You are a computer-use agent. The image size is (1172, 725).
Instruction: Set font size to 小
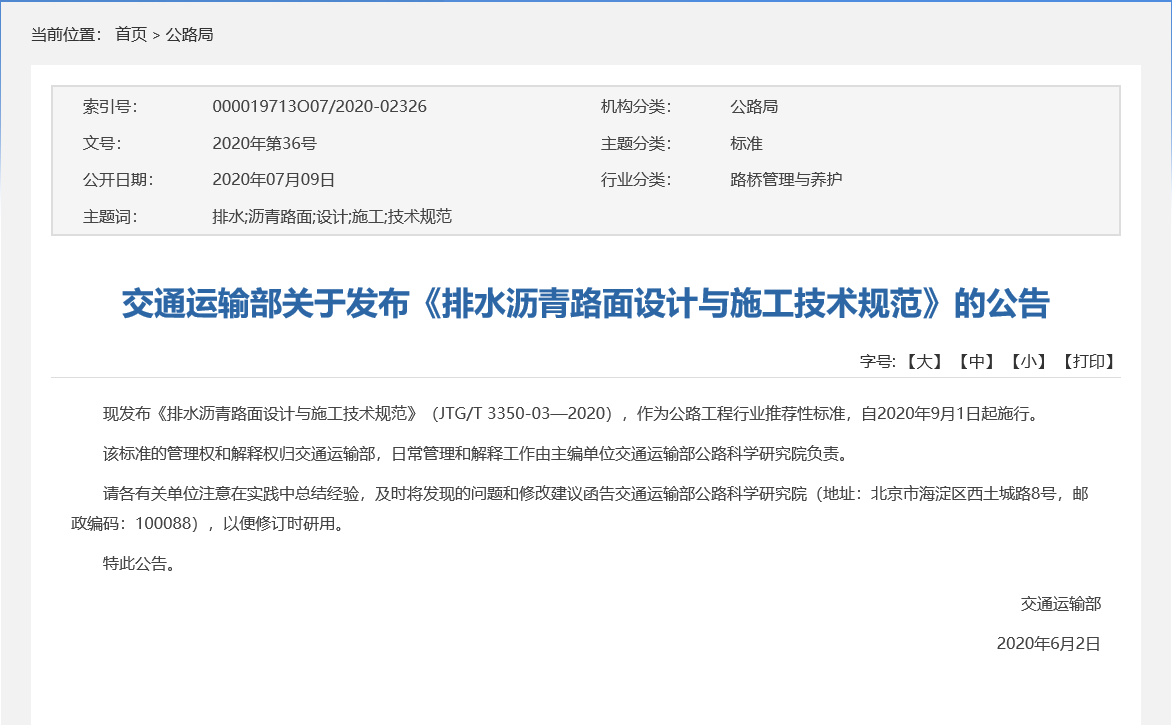(x=1028, y=362)
